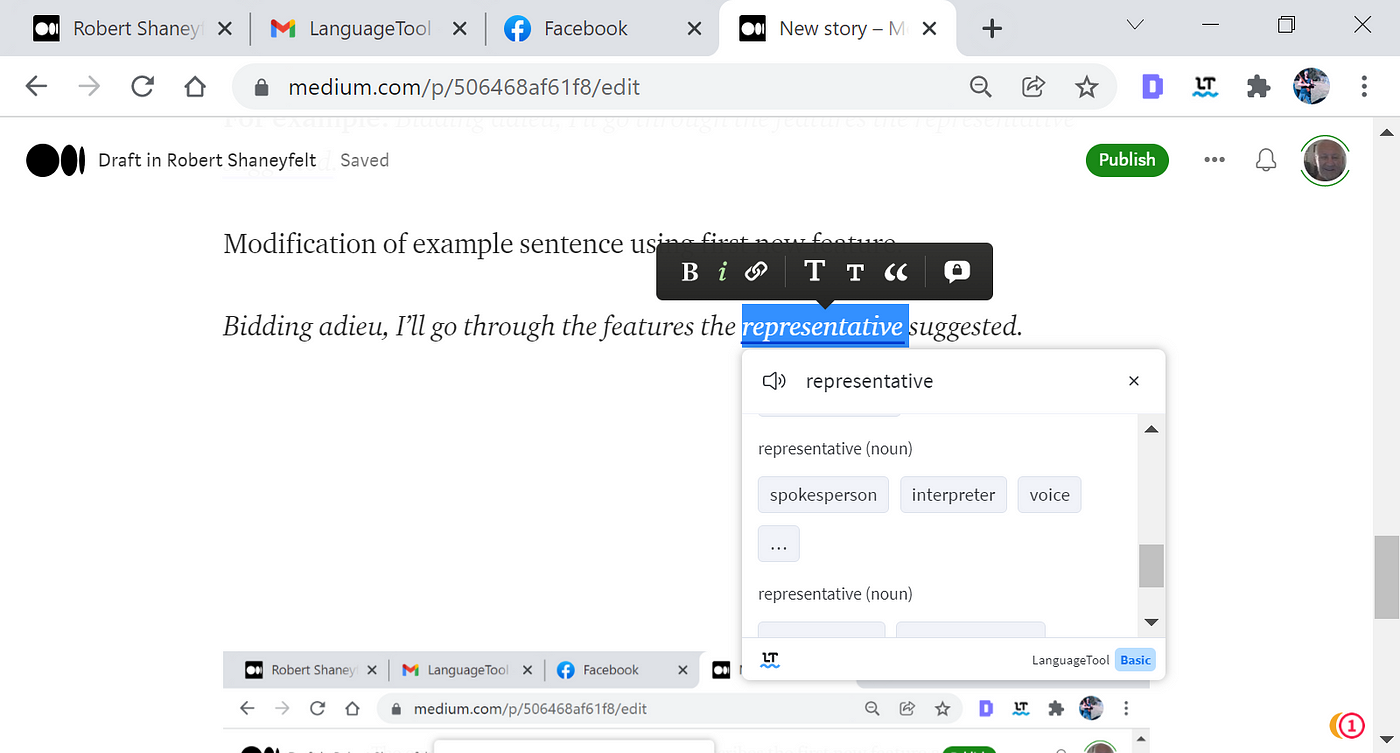Close the LanguageTool Gmail tab
Screen dimensions: 1400x753
pyautogui.click(x=460, y=29)
